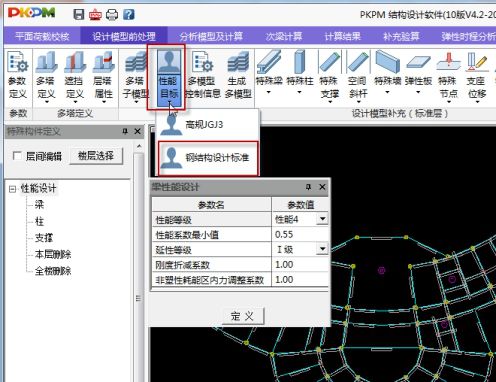
Task: Select 柱 in performance design tree
Action: pos(39,221)
